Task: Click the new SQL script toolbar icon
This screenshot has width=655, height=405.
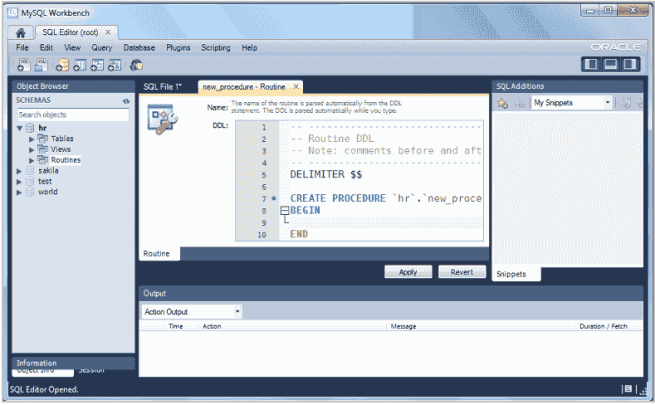Action: tap(23, 65)
